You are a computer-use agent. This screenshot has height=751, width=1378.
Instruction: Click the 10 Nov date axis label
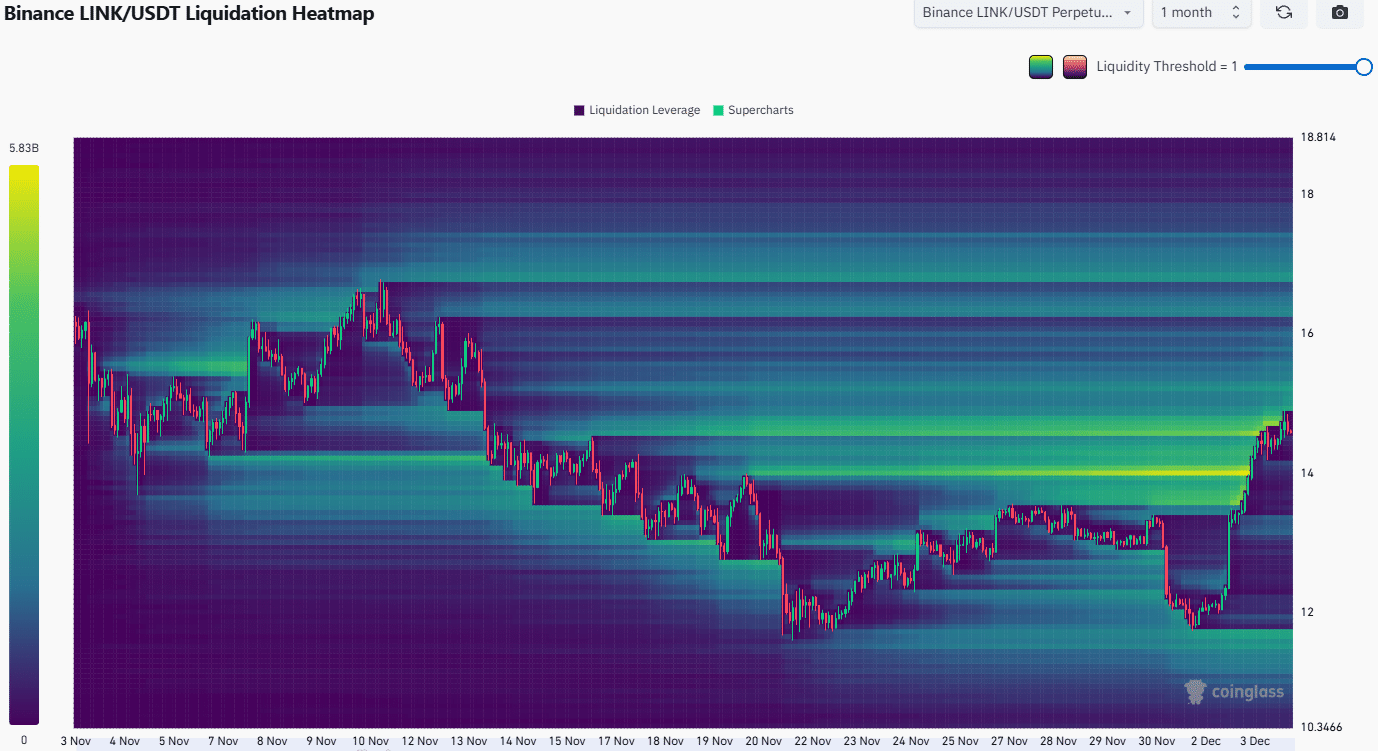[370, 741]
